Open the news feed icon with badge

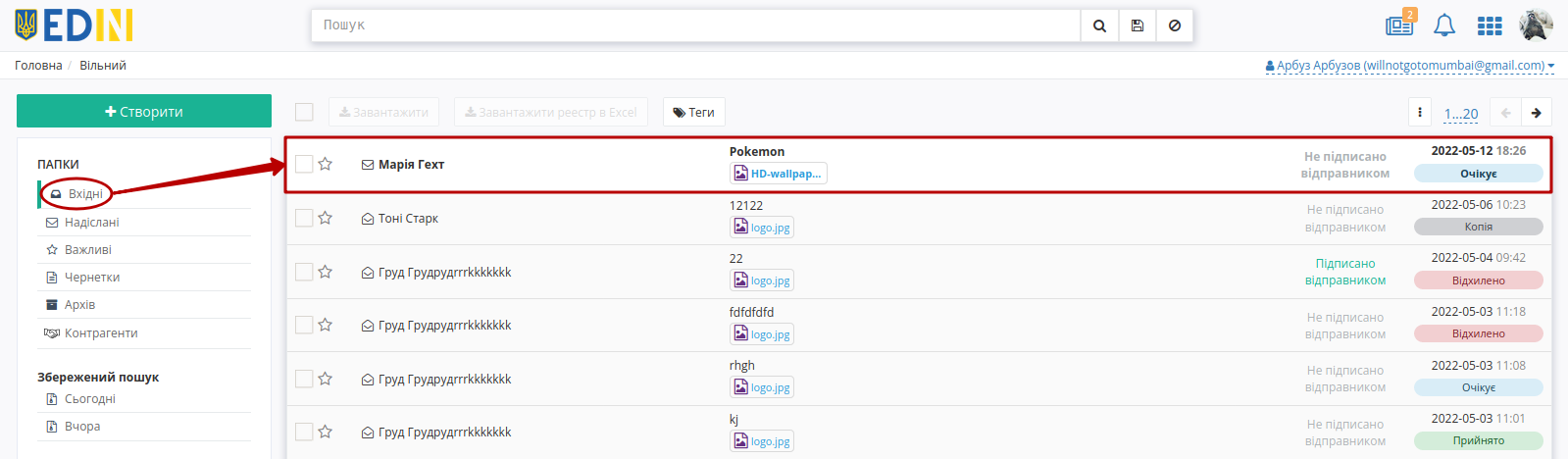point(1400,24)
